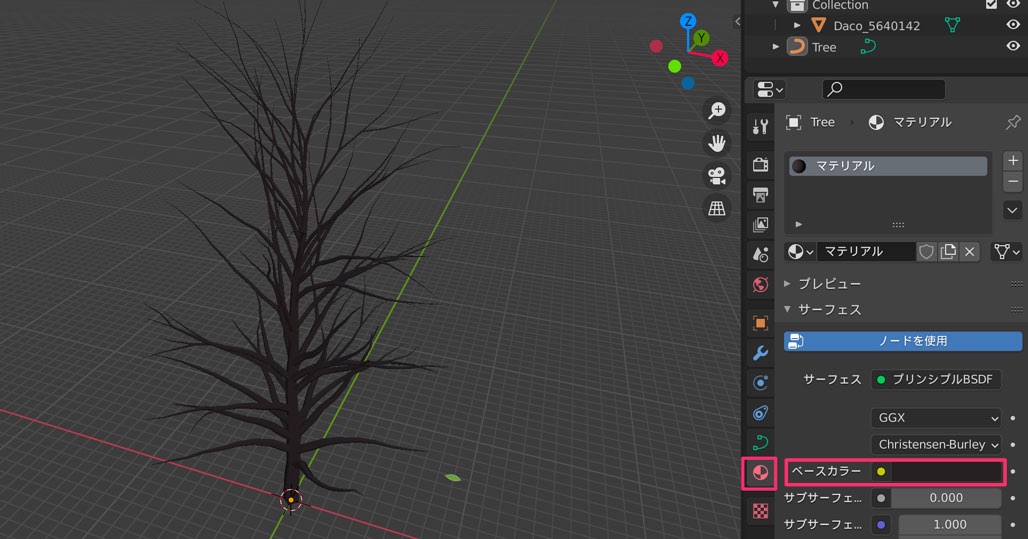Click the dot beside Base Color field
This screenshot has height=539, width=1028.
click(x=1013, y=471)
